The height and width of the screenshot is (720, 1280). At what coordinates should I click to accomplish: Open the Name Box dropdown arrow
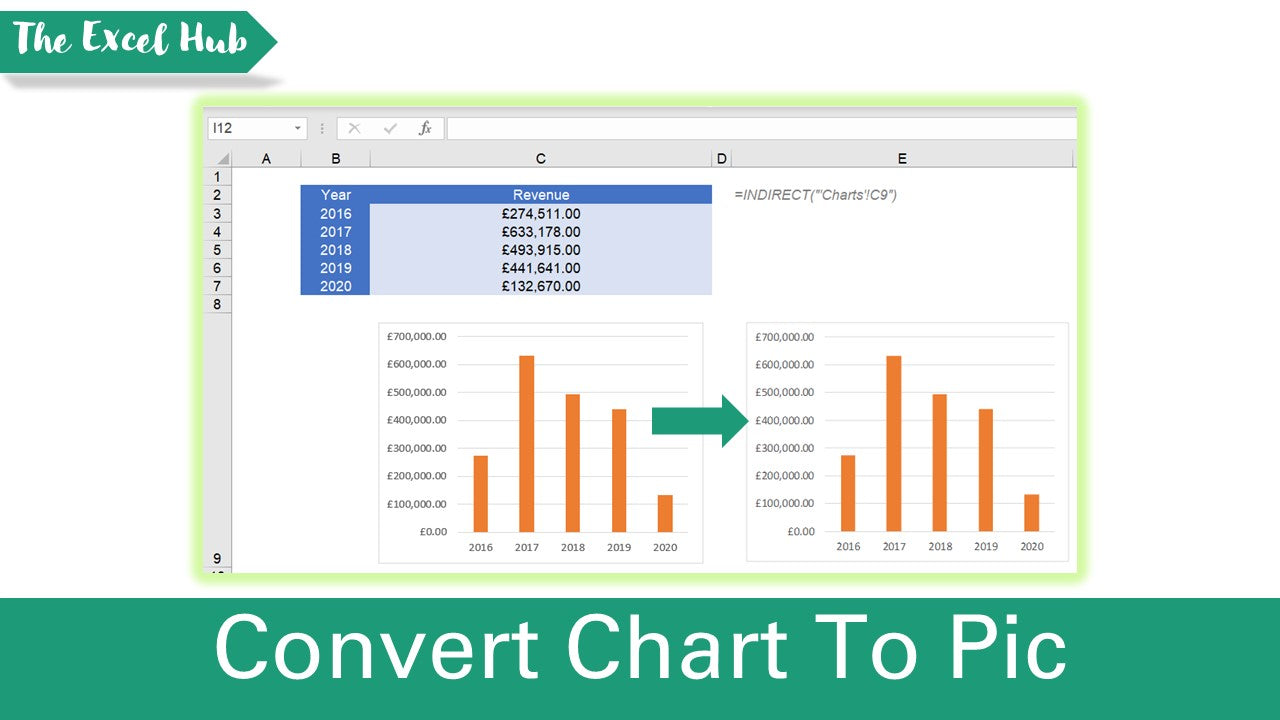coord(298,128)
